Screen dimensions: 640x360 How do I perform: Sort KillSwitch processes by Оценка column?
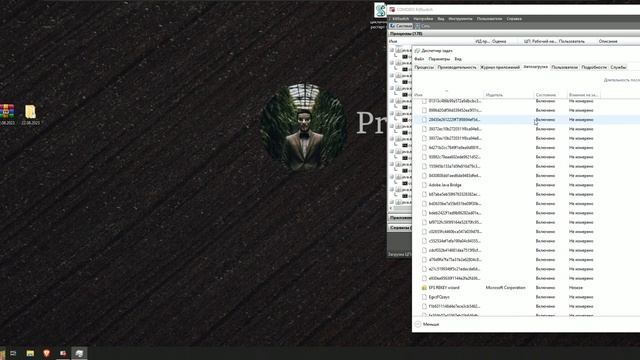tap(499, 41)
